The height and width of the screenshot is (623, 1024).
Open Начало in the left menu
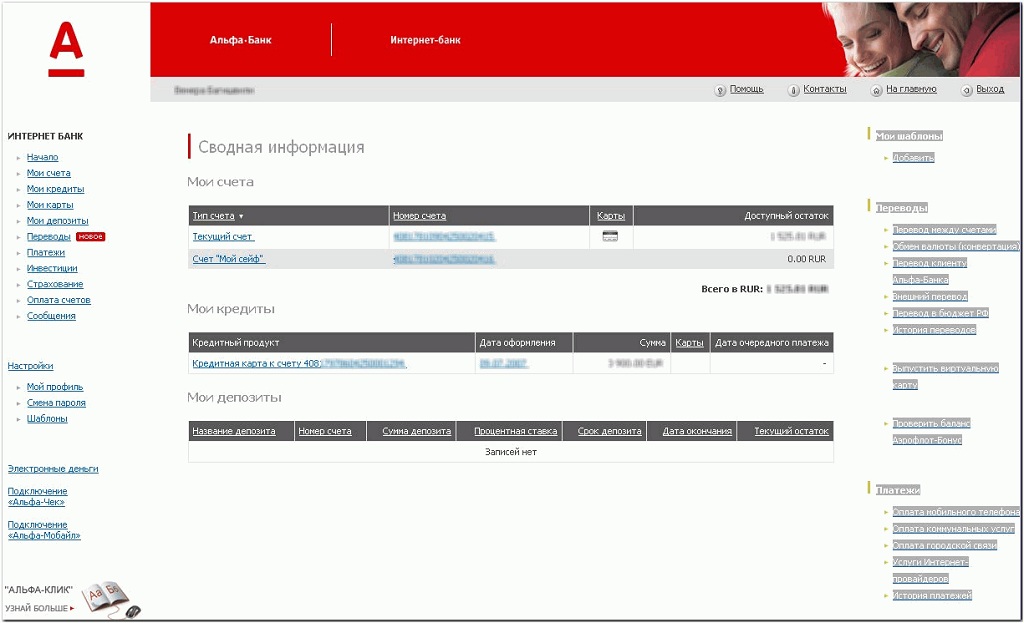tap(42, 157)
